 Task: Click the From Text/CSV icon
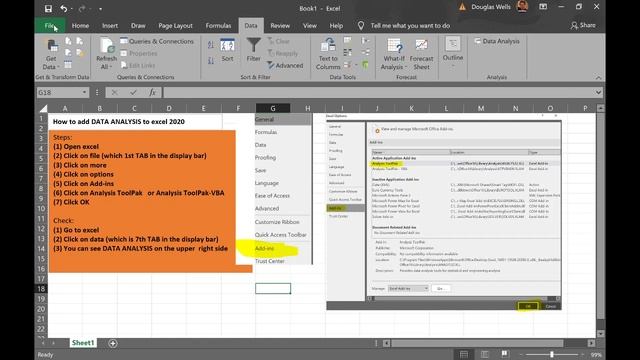click(x=68, y=41)
